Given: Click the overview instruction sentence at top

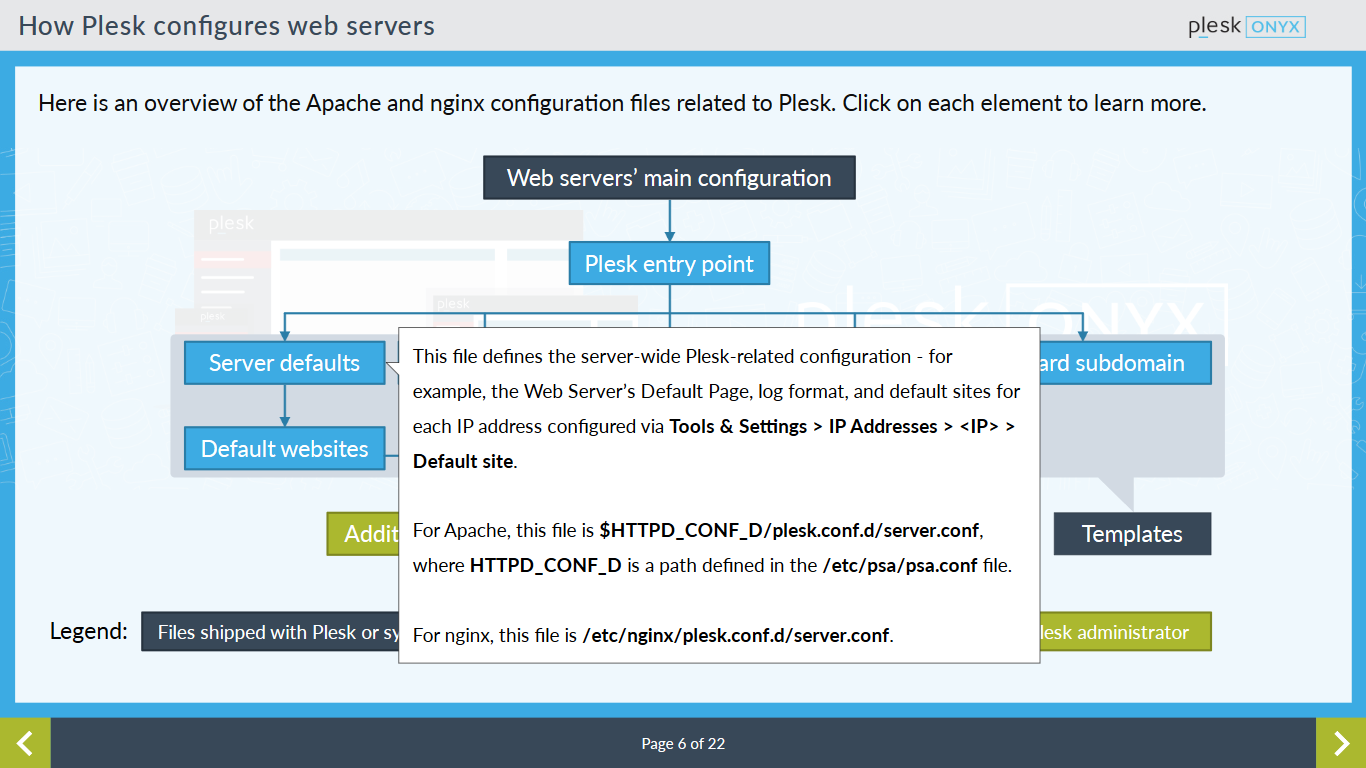Looking at the screenshot, I should (x=622, y=103).
